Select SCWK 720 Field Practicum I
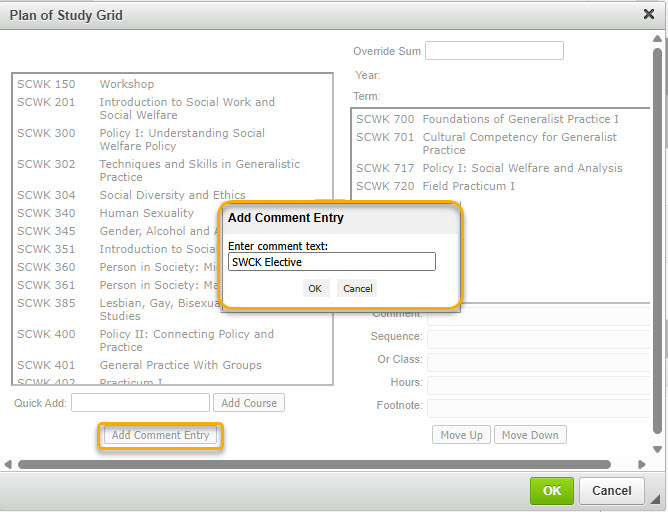 point(501,186)
